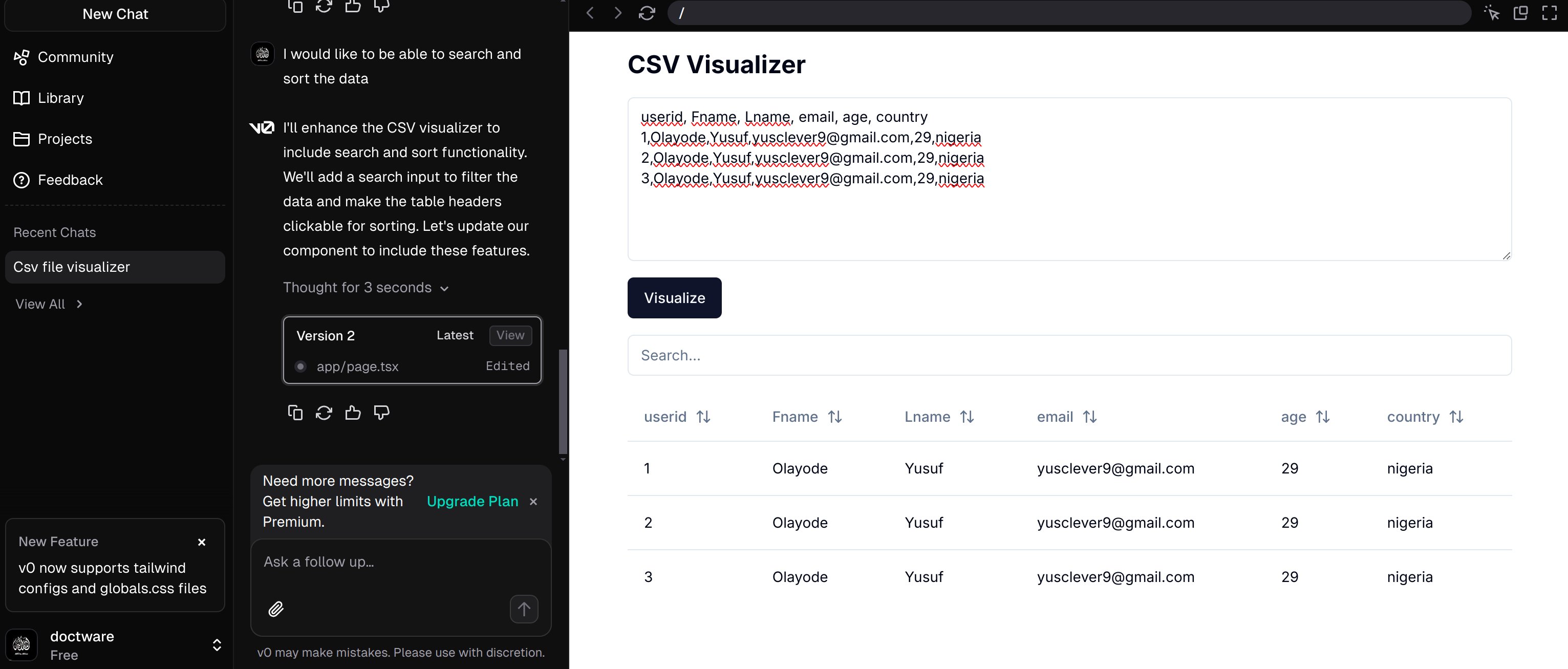Copy the v0 response using copy icon
The height and width of the screenshot is (669, 1568).
click(x=295, y=413)
